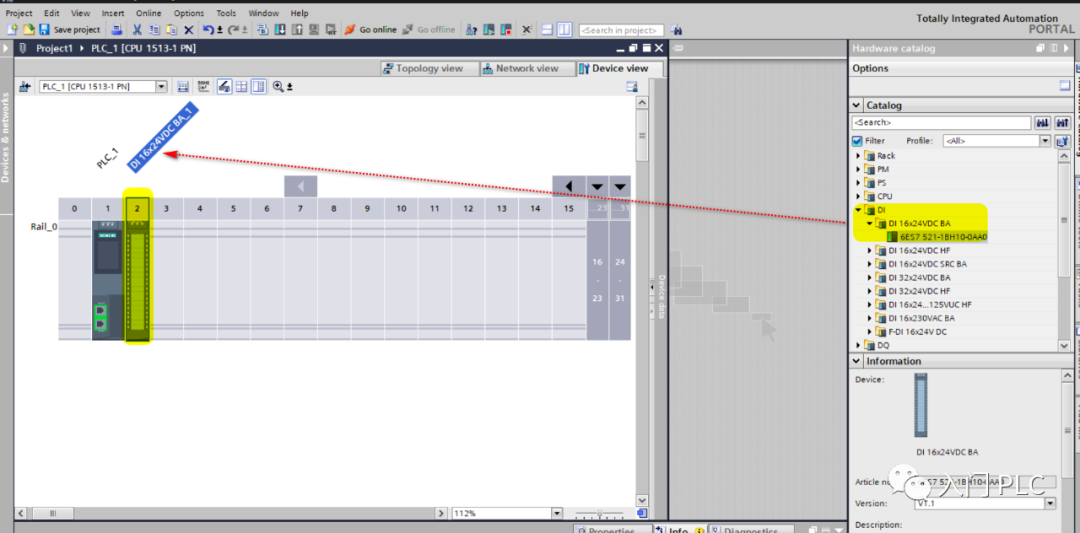Click the Open project folder icon
This screenshot has width=1080, height=533.
point(28,30)
